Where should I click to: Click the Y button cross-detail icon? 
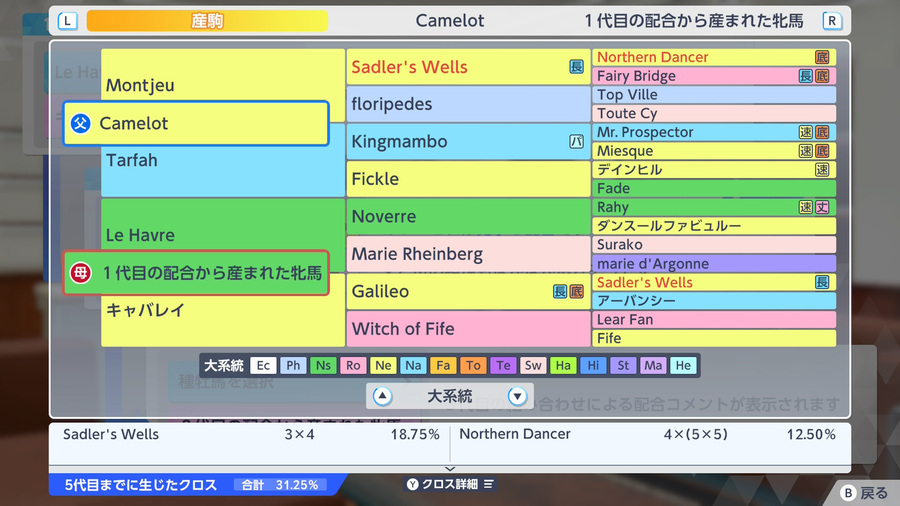412,484
